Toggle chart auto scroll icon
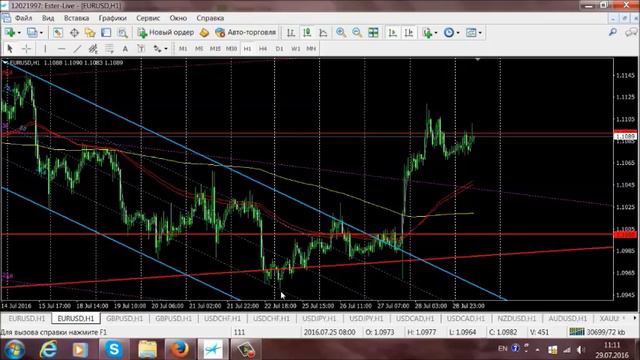 [x=393, y=33]
